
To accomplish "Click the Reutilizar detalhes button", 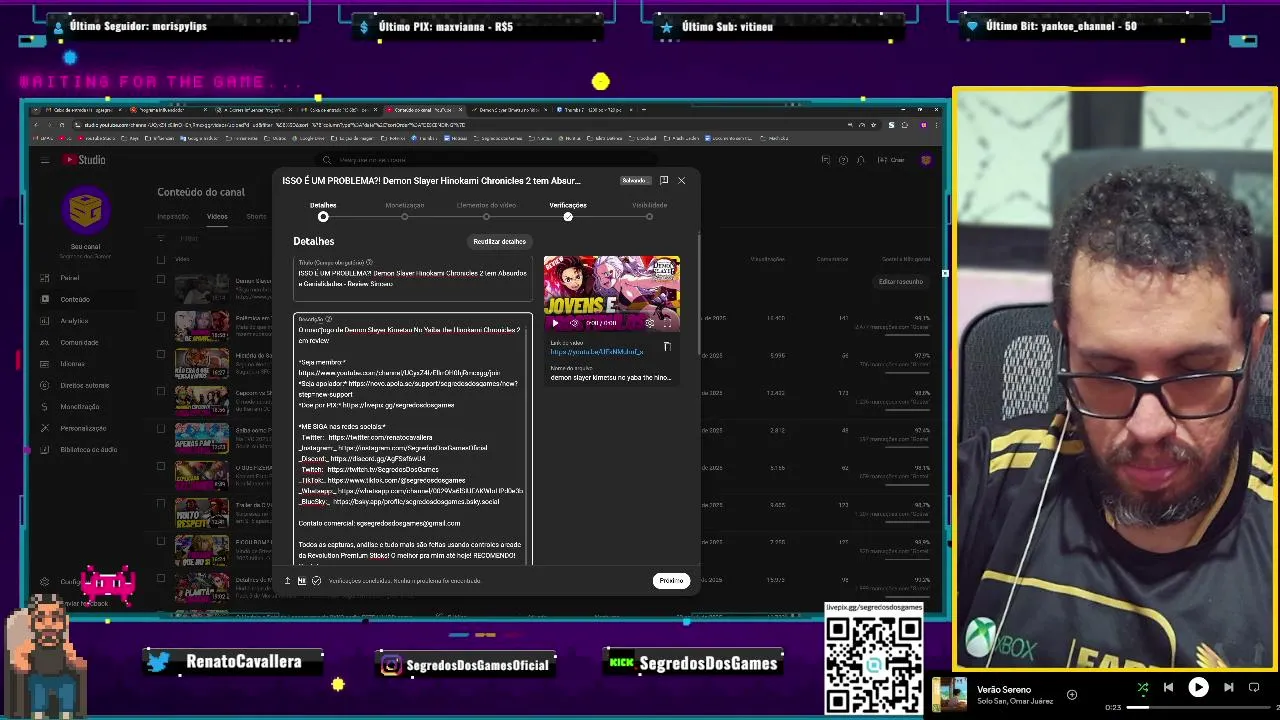I will [499, 241].
